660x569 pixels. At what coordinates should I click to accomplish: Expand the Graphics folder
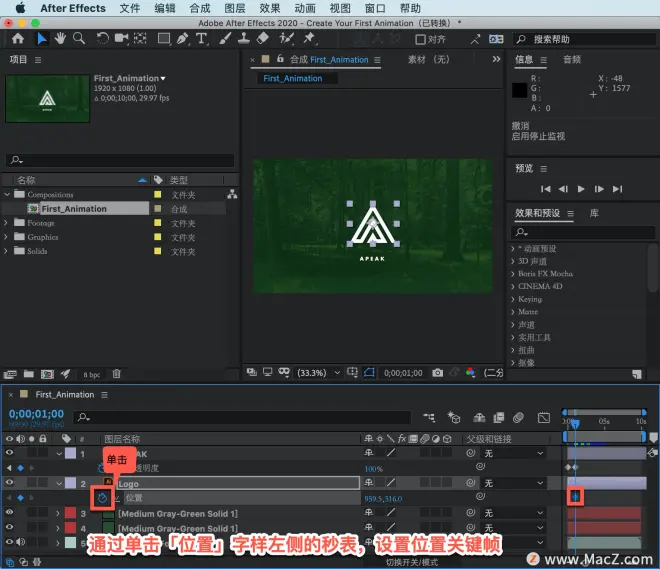(x=6, y=237)
